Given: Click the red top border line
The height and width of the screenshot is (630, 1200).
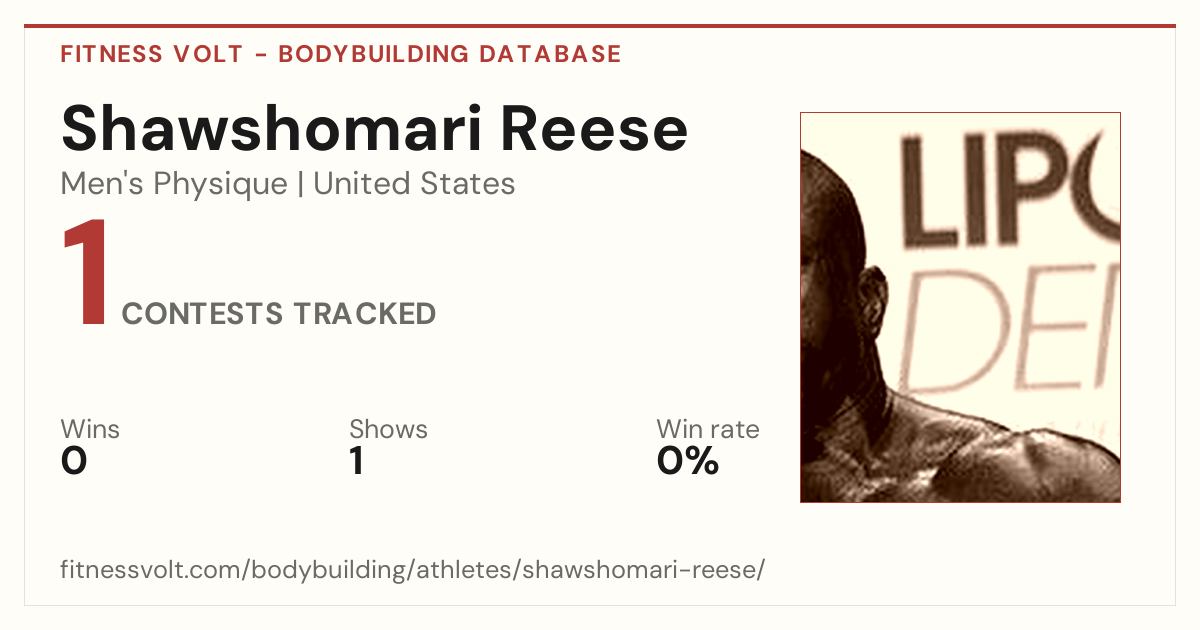Looking at the screenshot, I should [600, 26].
